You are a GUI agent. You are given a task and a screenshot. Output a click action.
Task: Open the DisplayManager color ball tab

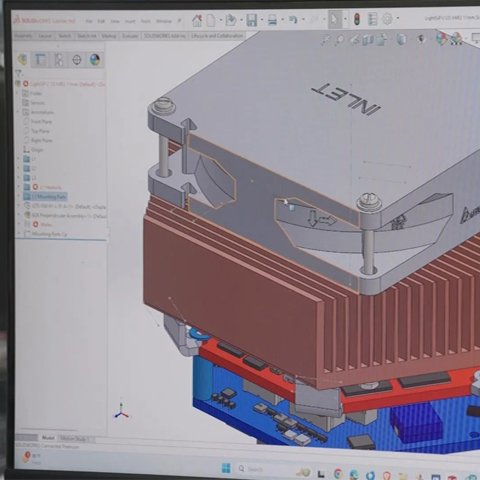click(x=95, y=60)
